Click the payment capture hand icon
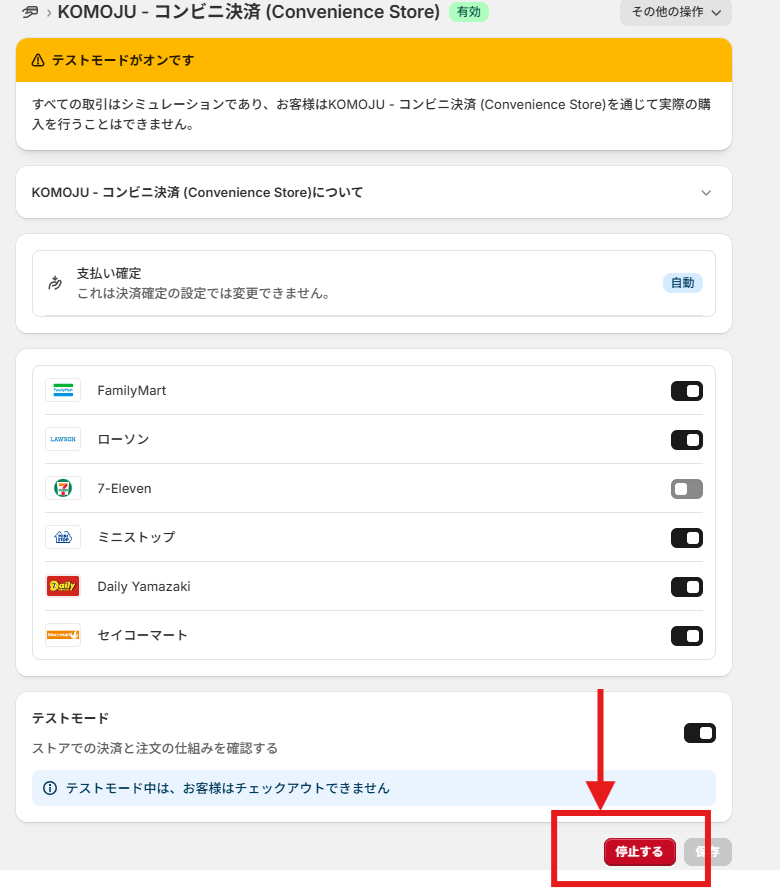The height and width of the screenshot is (888, 780). coord(55,283)
